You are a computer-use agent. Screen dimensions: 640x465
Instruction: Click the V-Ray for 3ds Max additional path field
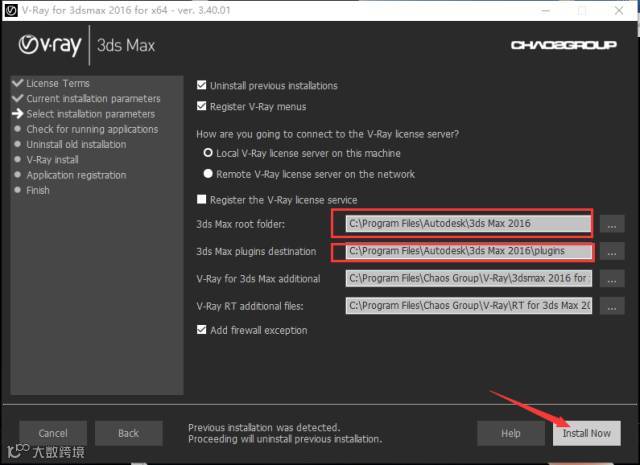tap(468, 278)
